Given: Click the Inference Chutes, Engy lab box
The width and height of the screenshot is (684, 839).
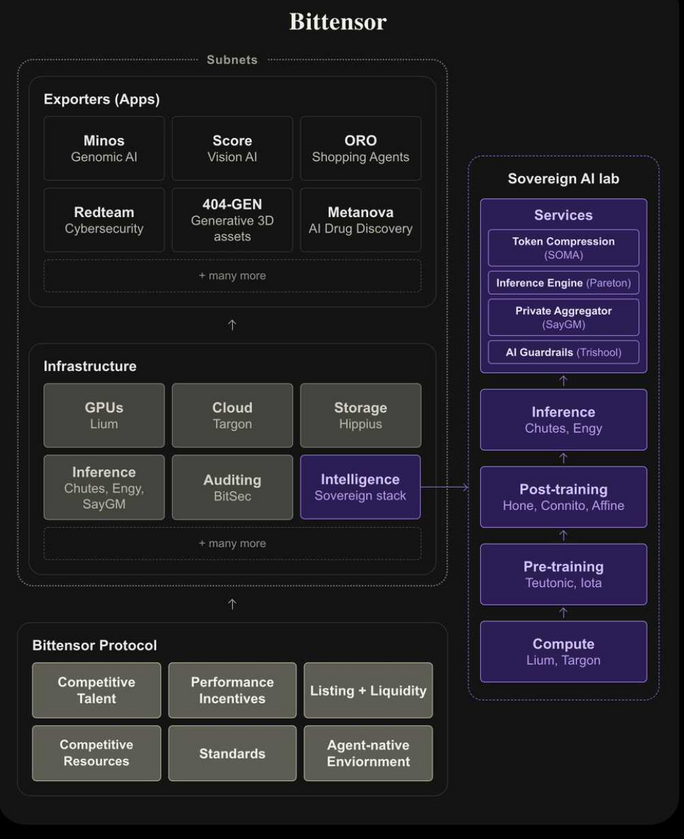Looking at the screenshot, I should pyautogui.click(x=564, y=420).
